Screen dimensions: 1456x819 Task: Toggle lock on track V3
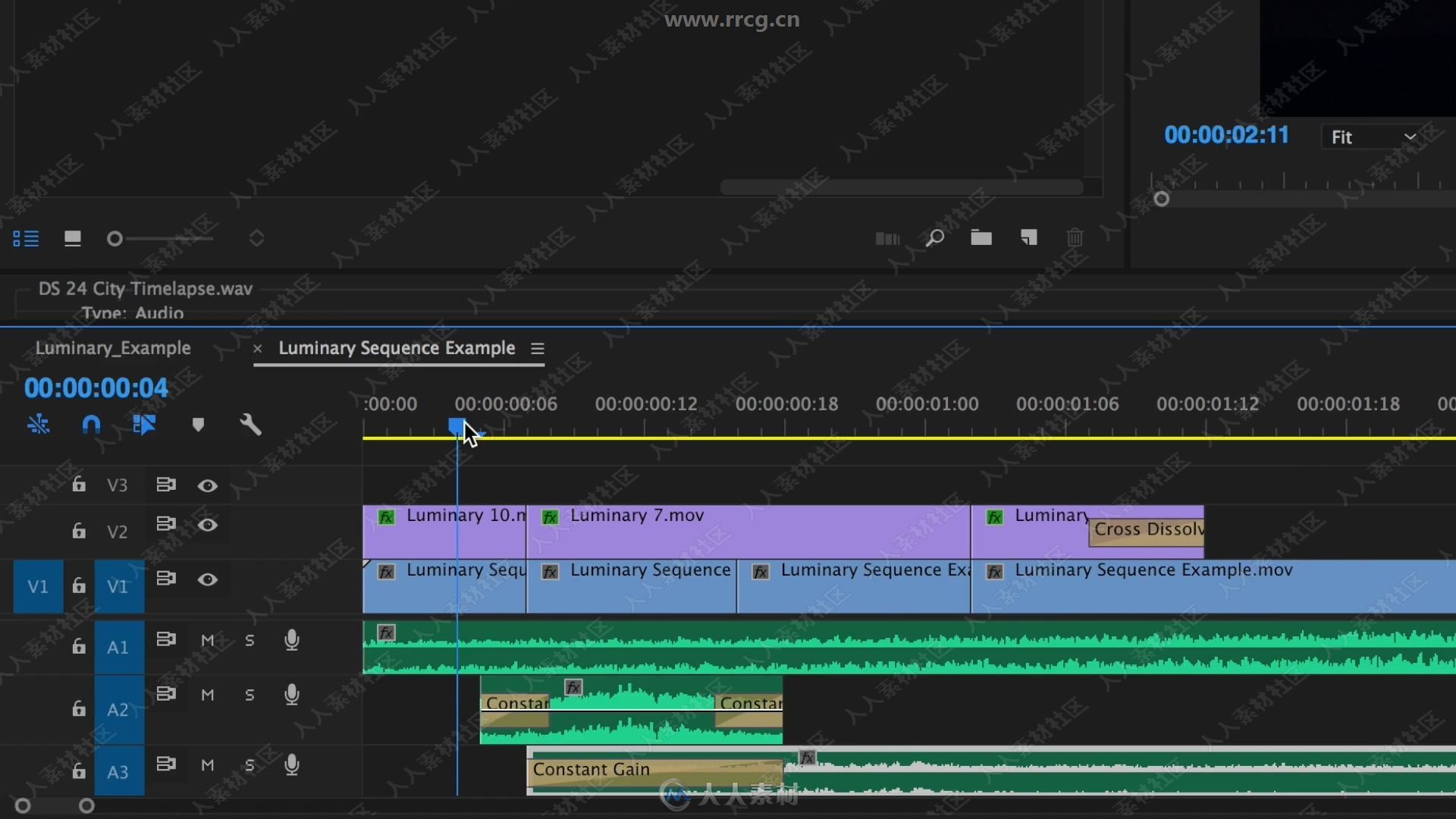point(78,485)
